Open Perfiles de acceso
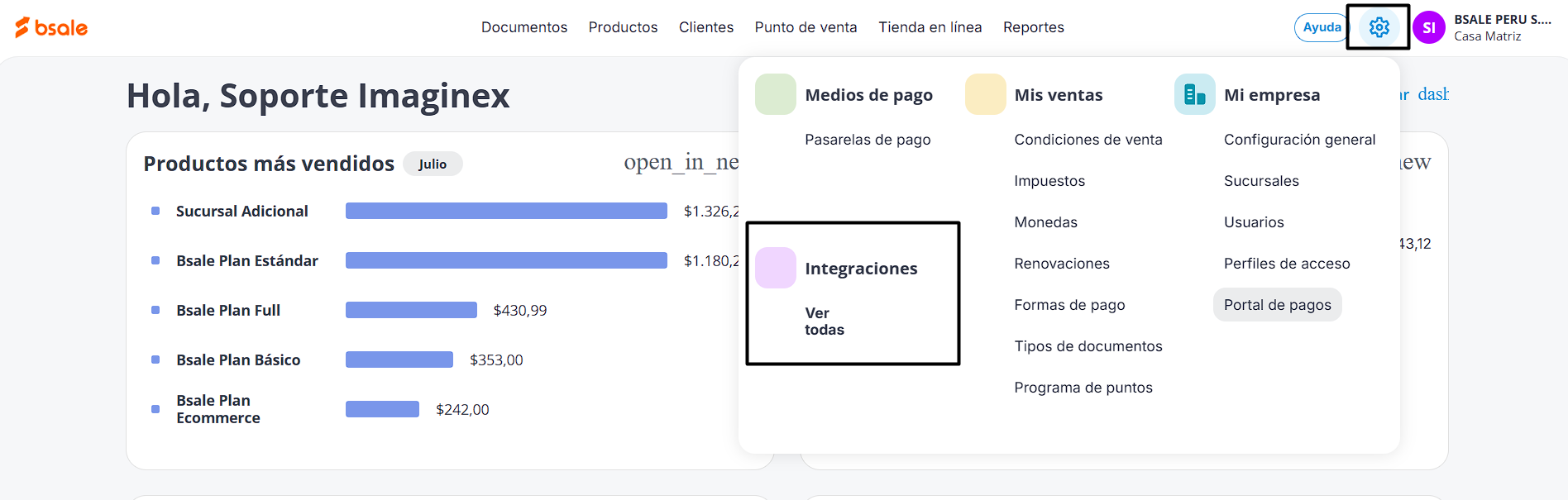The image size is (1568, 500). [x=1287, y=264]
